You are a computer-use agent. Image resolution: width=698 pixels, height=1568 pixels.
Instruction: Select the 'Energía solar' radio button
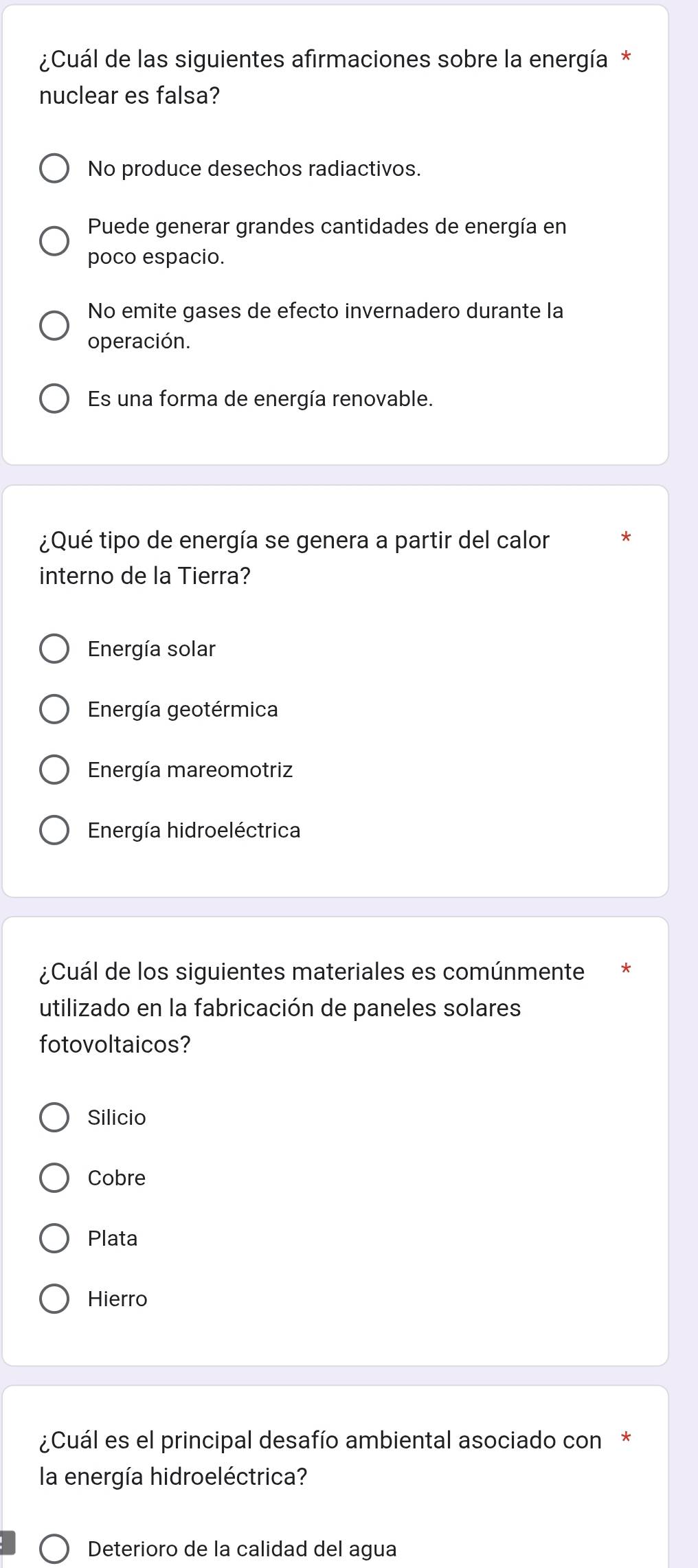pos(54,649)
